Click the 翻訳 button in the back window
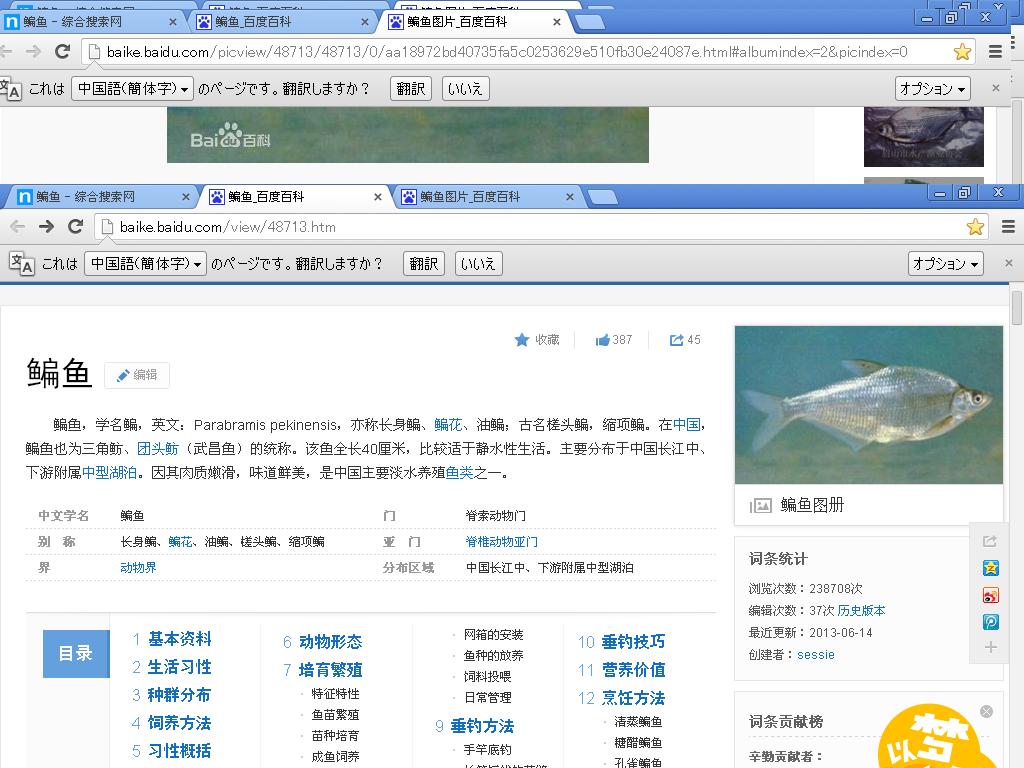Screen dimensions: 1024x768 (411, 89)
